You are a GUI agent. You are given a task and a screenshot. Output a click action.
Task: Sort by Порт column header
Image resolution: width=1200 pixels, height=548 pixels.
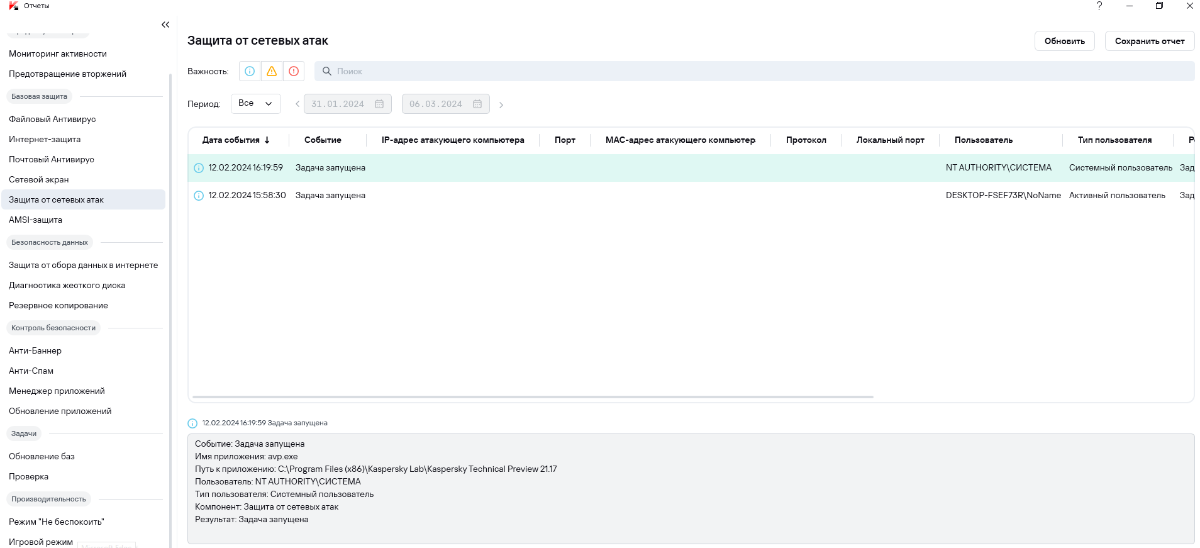click(565, 141)
